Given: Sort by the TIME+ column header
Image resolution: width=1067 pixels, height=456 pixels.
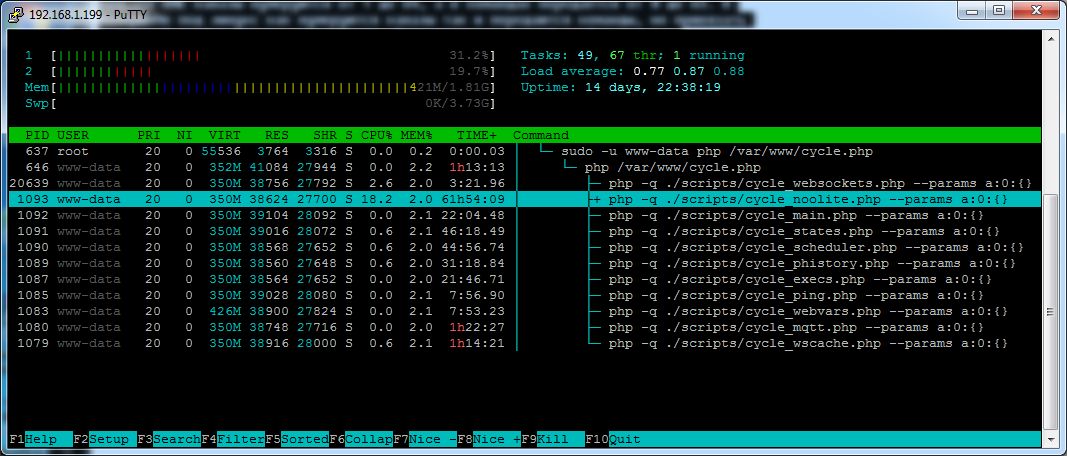Looking at the screenshot, I should tap(477, 135).
